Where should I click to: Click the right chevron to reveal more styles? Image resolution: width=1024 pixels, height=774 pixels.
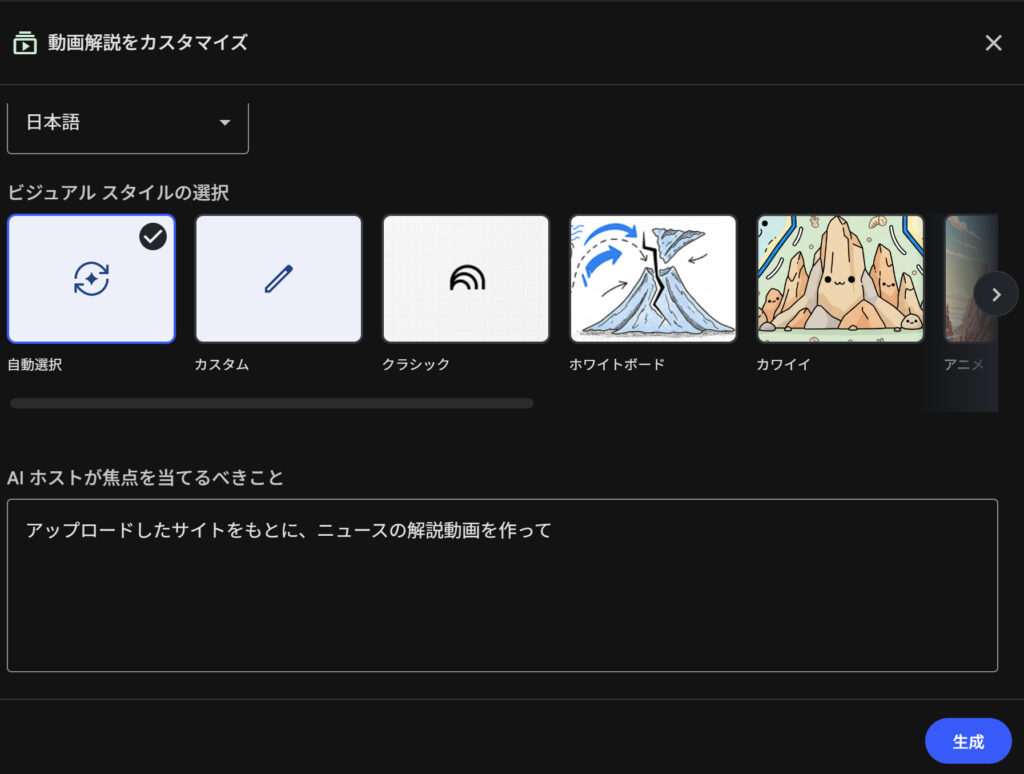point(996,294)
